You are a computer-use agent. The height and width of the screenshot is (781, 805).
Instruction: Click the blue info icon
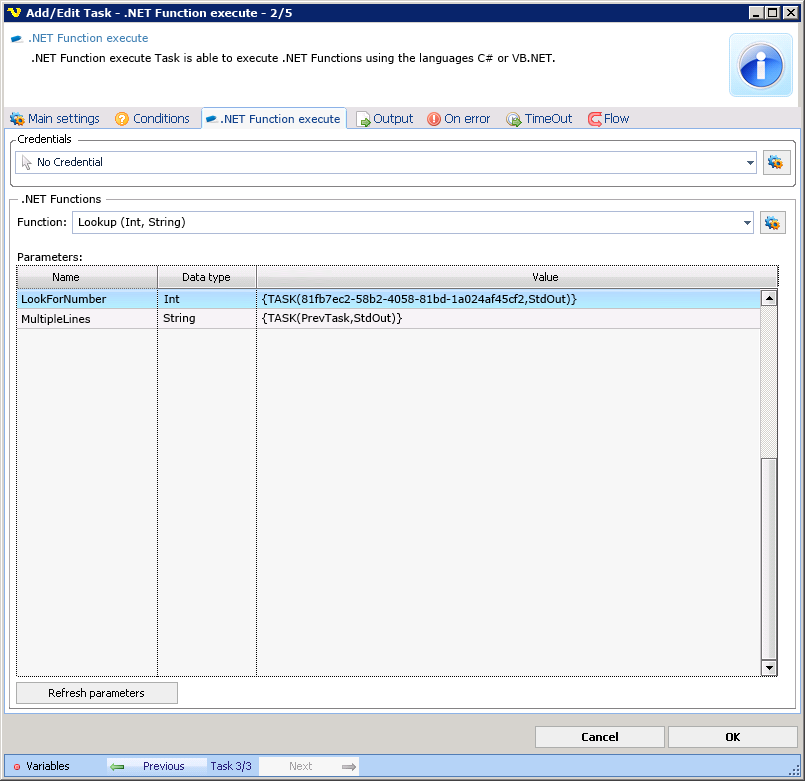coord(760,65)
